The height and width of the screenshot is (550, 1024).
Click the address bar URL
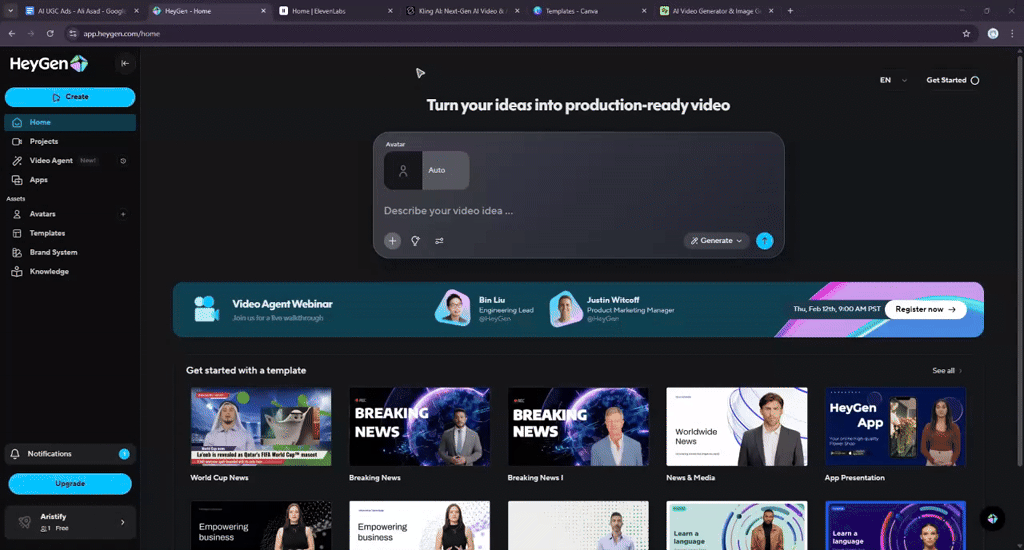(x=121, y=34)
